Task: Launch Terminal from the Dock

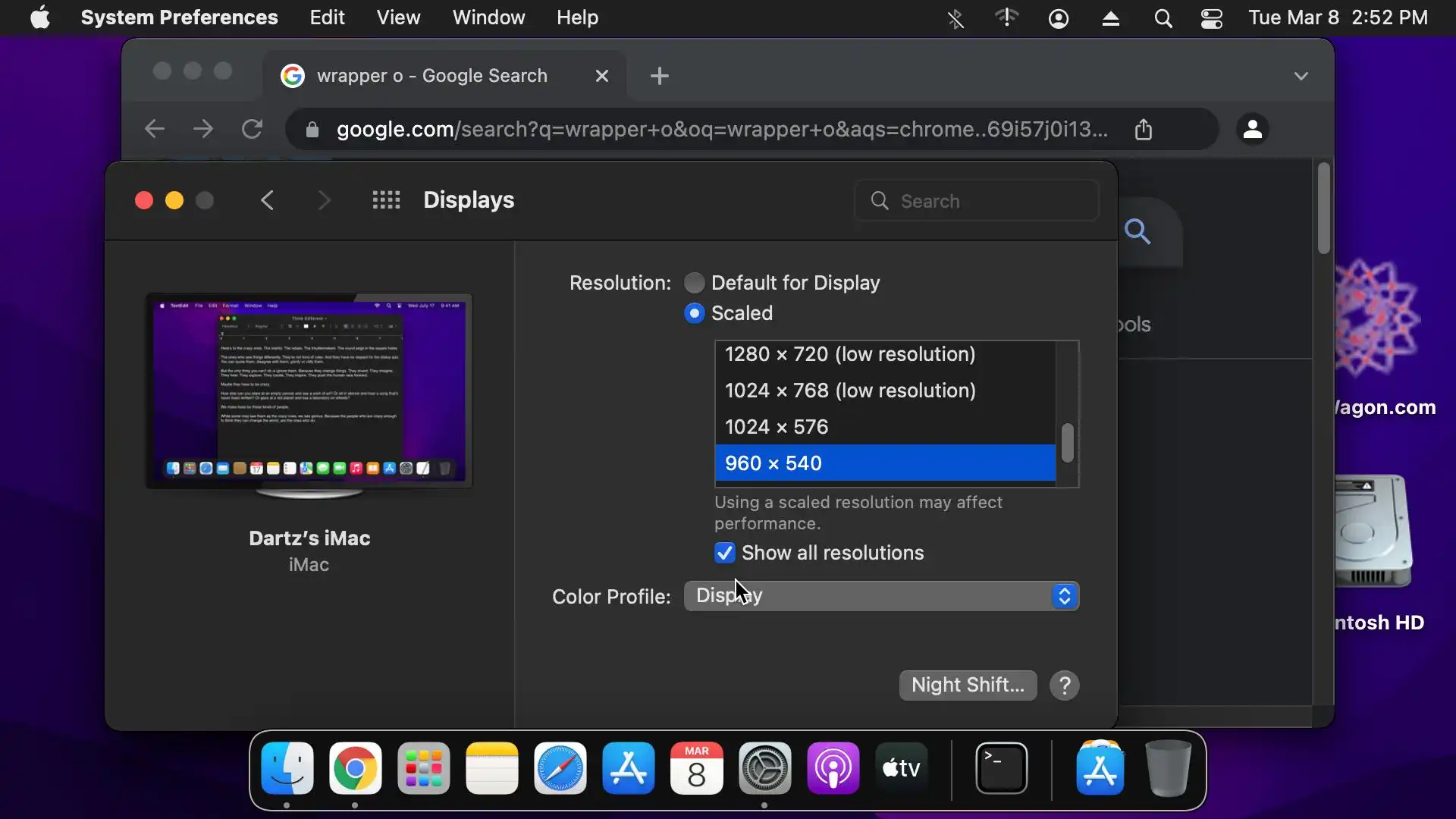Action: tap(1001, 768)
